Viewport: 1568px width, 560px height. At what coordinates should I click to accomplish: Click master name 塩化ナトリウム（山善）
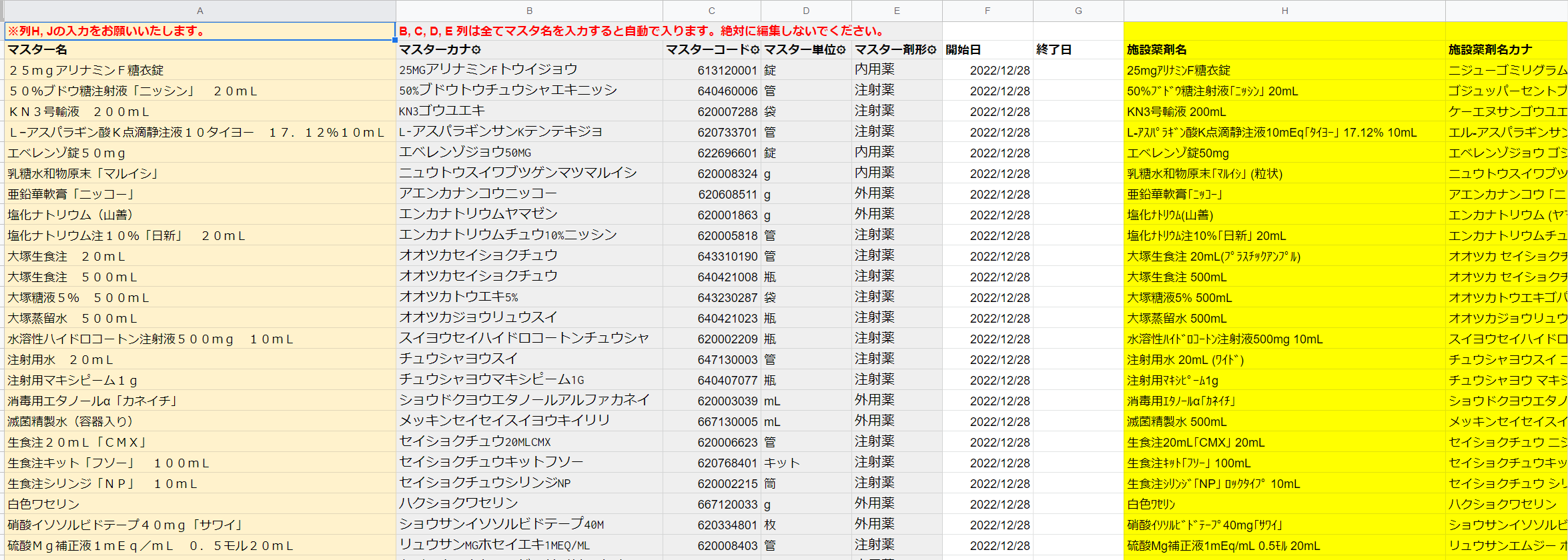point(71,215)
